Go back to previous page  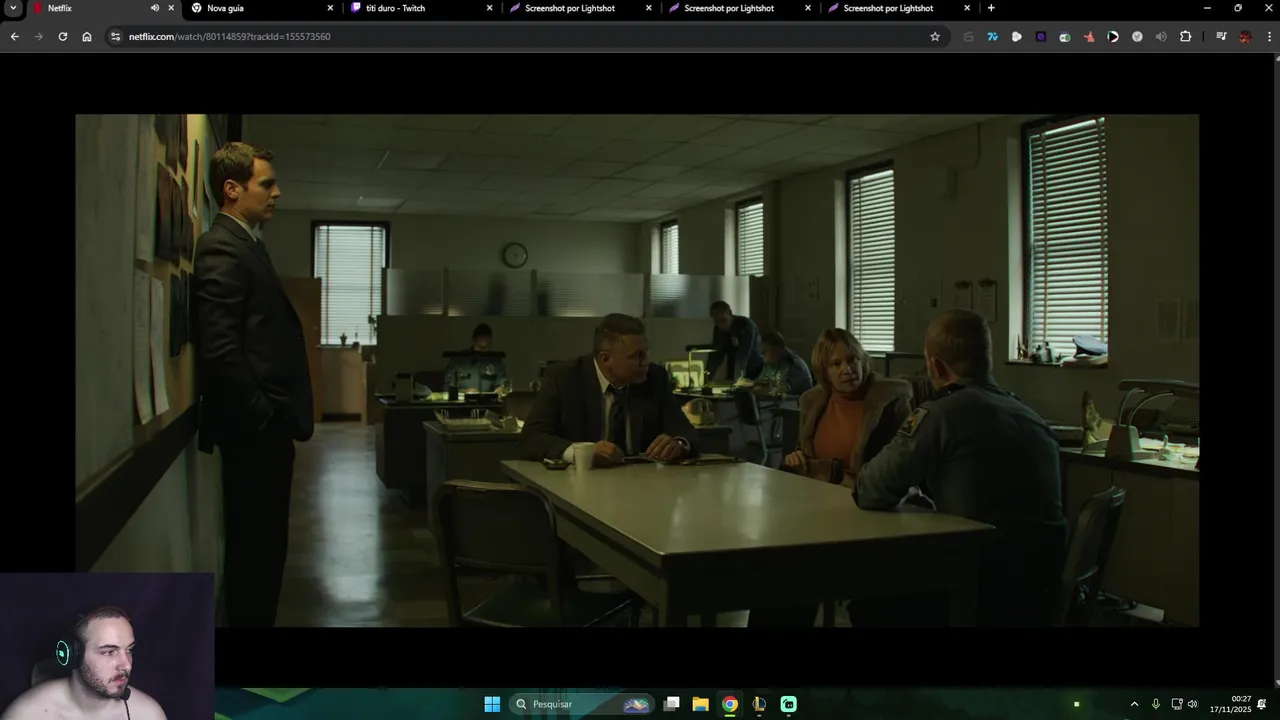14,36
